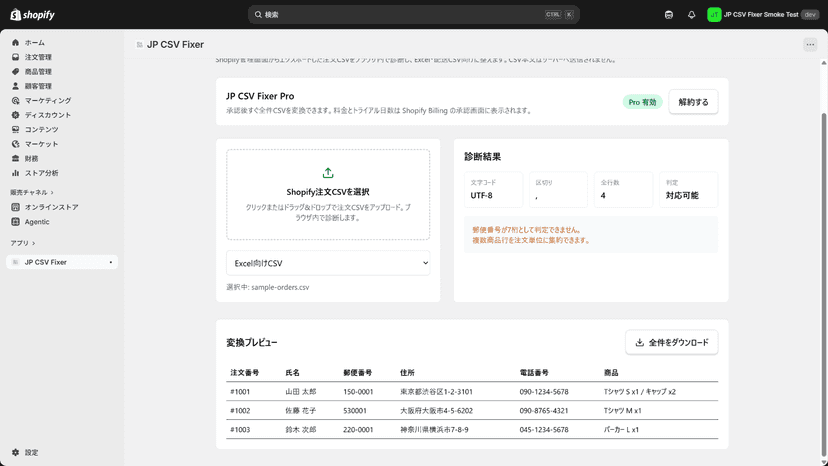Viewport: 828px width, 466px height.
Task: Open the コンテンツ content icon
Action: click(15, 129)
